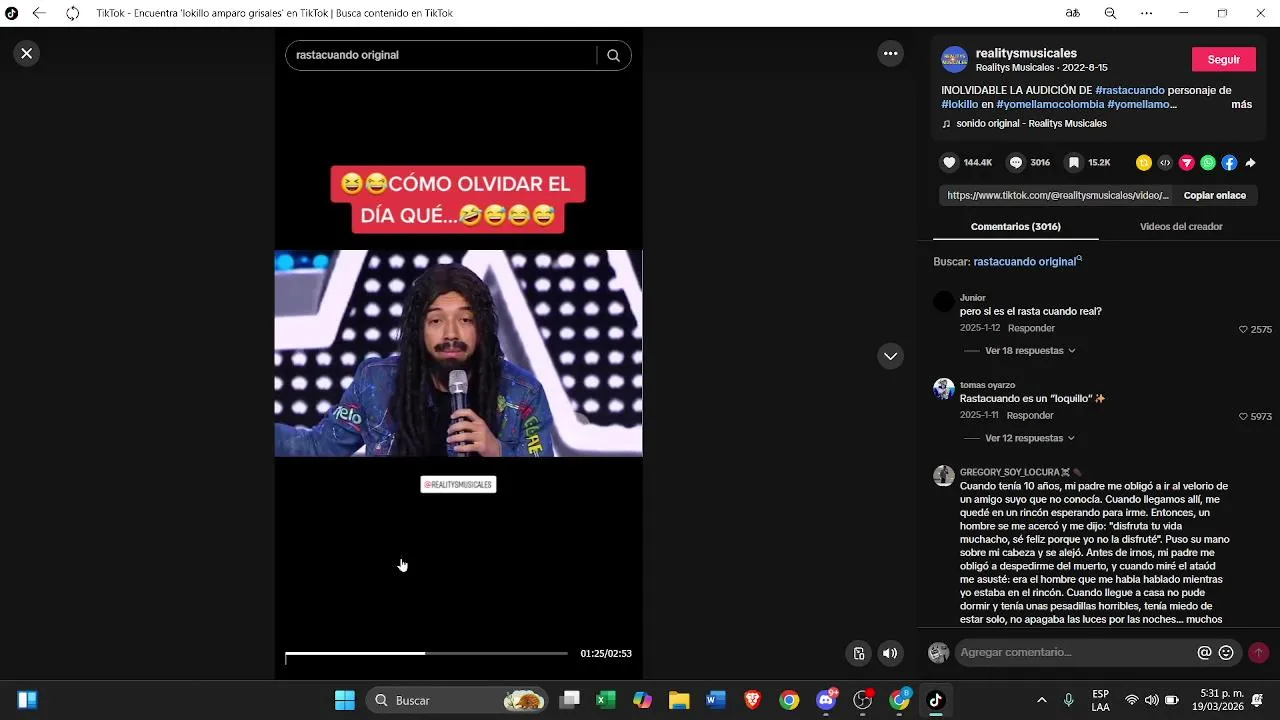Open the #rastacuando hashtag
The width and height of the screenshot is (1280, 720).
(1130, 90)
